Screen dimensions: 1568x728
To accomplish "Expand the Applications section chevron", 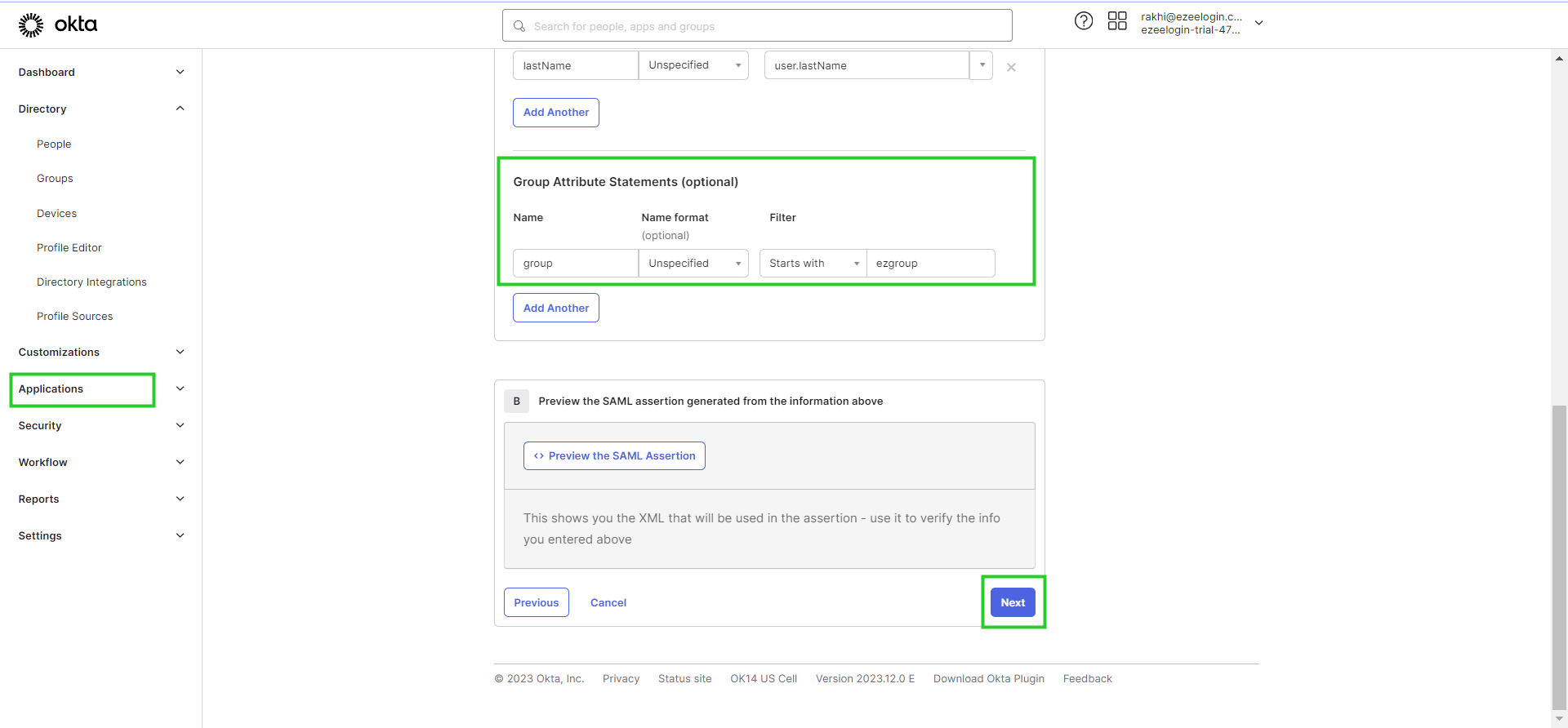I will [180, 388].
